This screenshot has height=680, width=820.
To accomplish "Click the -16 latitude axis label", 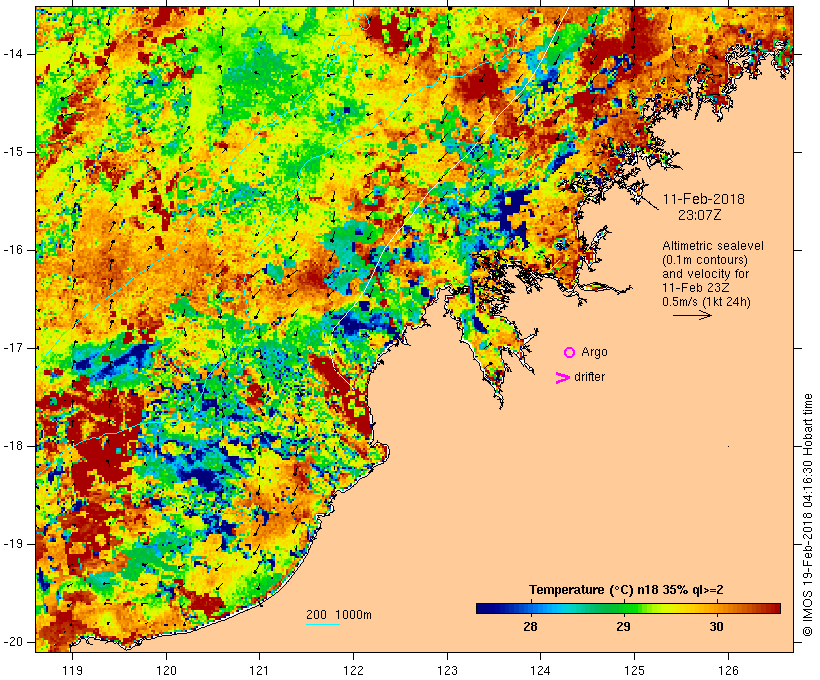I will point(13,250).
